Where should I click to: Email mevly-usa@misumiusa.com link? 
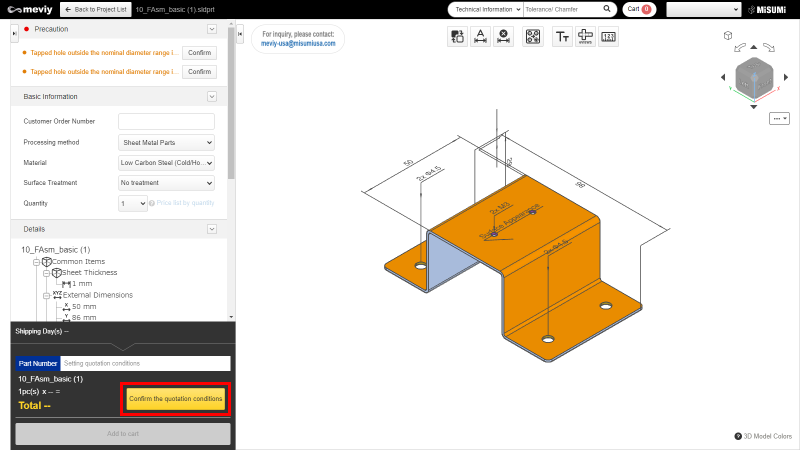pos(298,44)
